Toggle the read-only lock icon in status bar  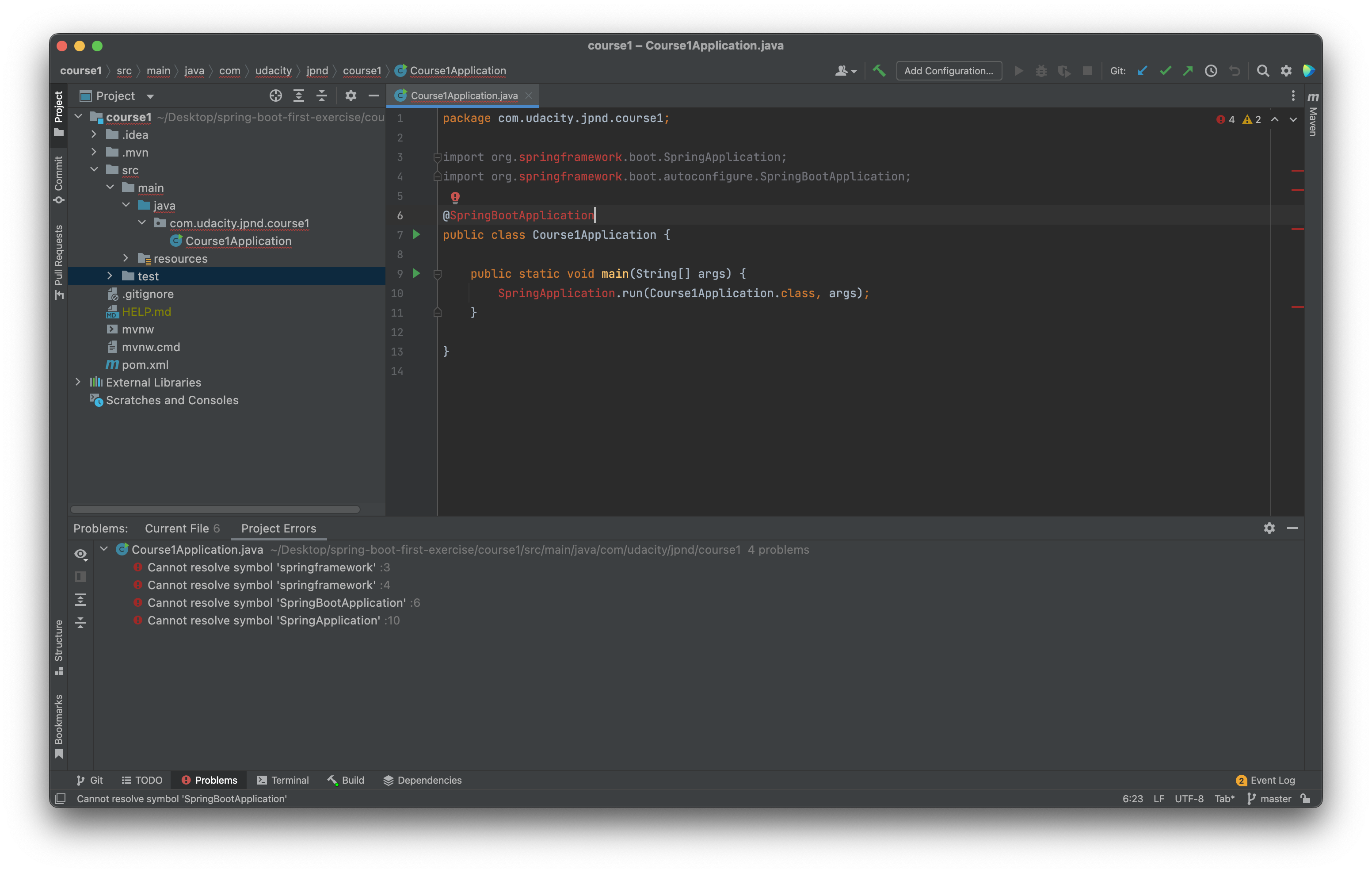pyautogui.click(x=1306, y=798)
